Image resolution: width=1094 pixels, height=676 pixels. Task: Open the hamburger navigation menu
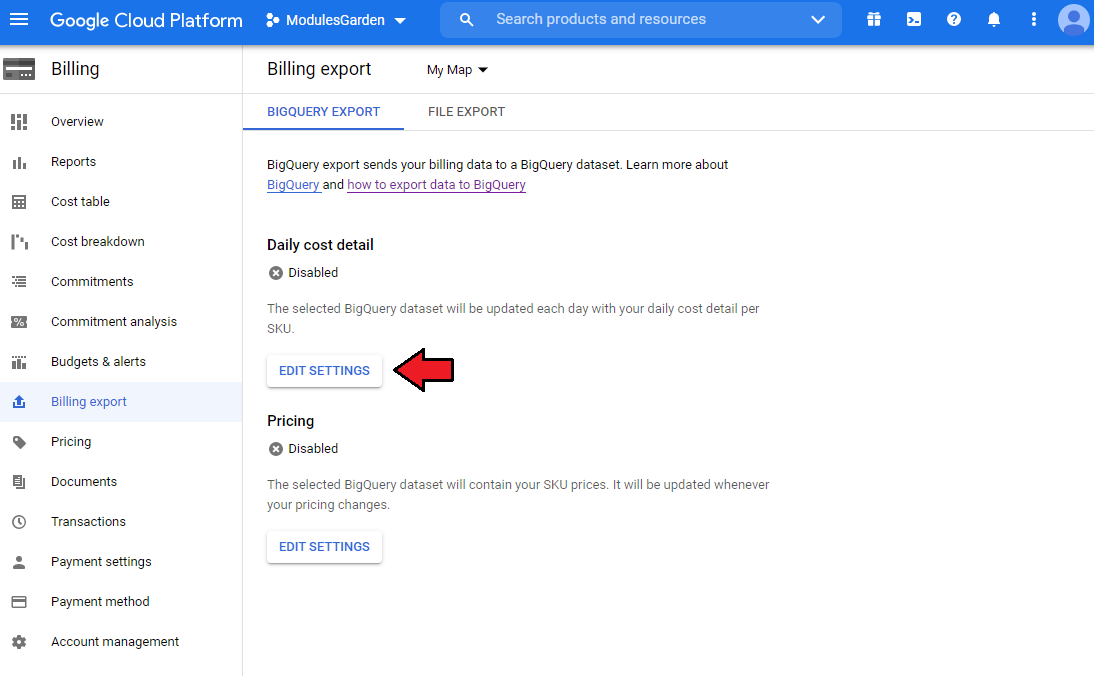[19, 20]
